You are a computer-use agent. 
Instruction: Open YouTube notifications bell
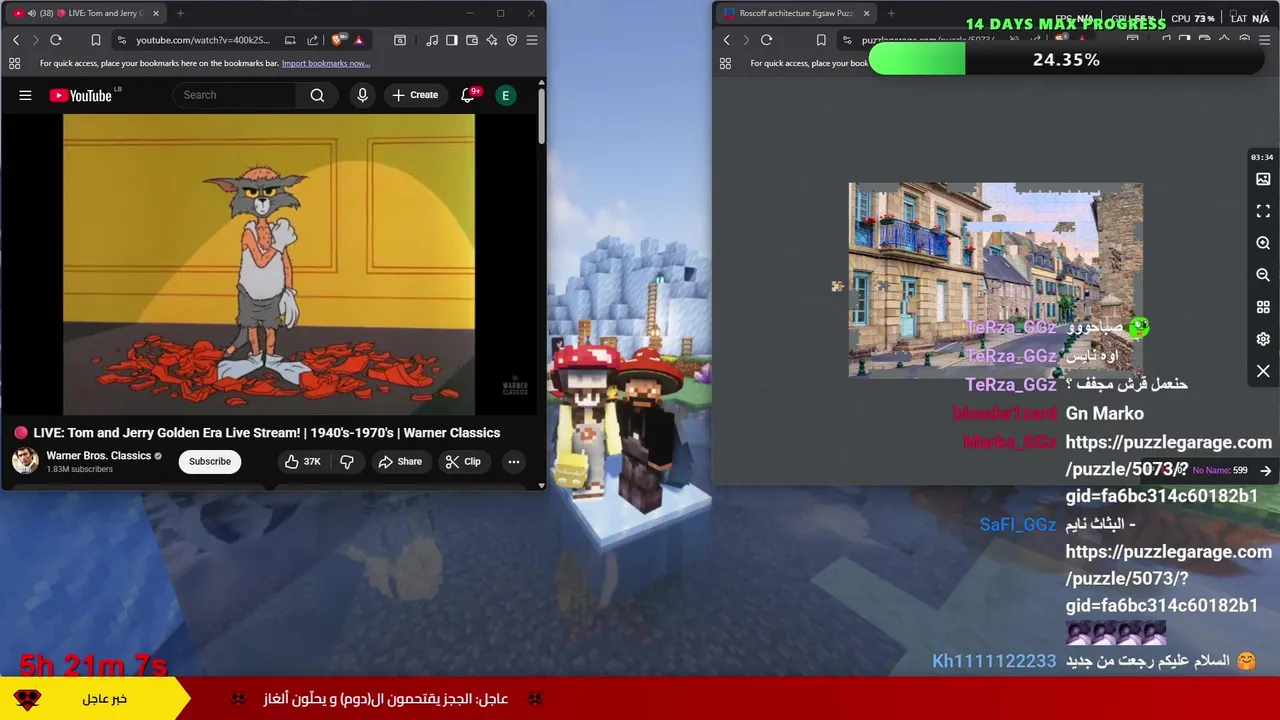pyautogui.click(x=468, y=95)
